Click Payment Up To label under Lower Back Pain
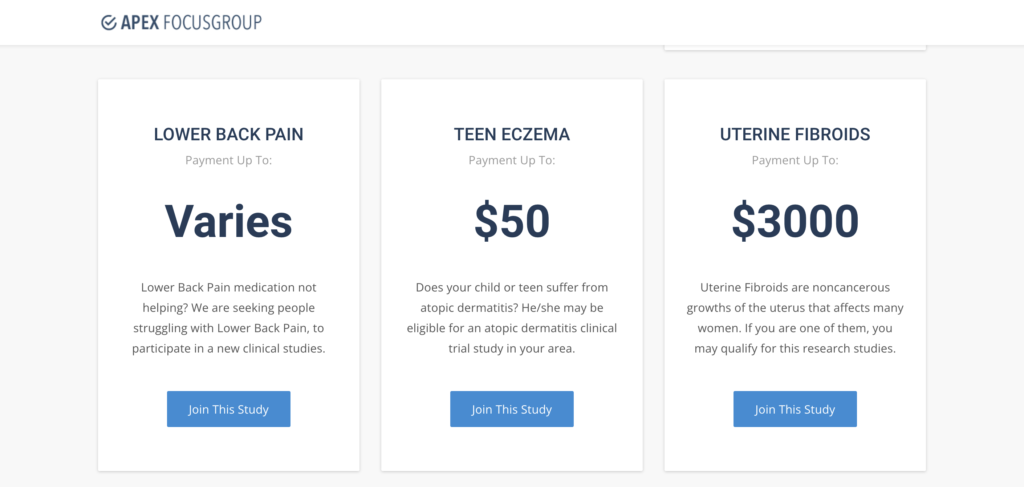Image resolution: width=1024 pixels, height=487 pixels. (229, 160)
